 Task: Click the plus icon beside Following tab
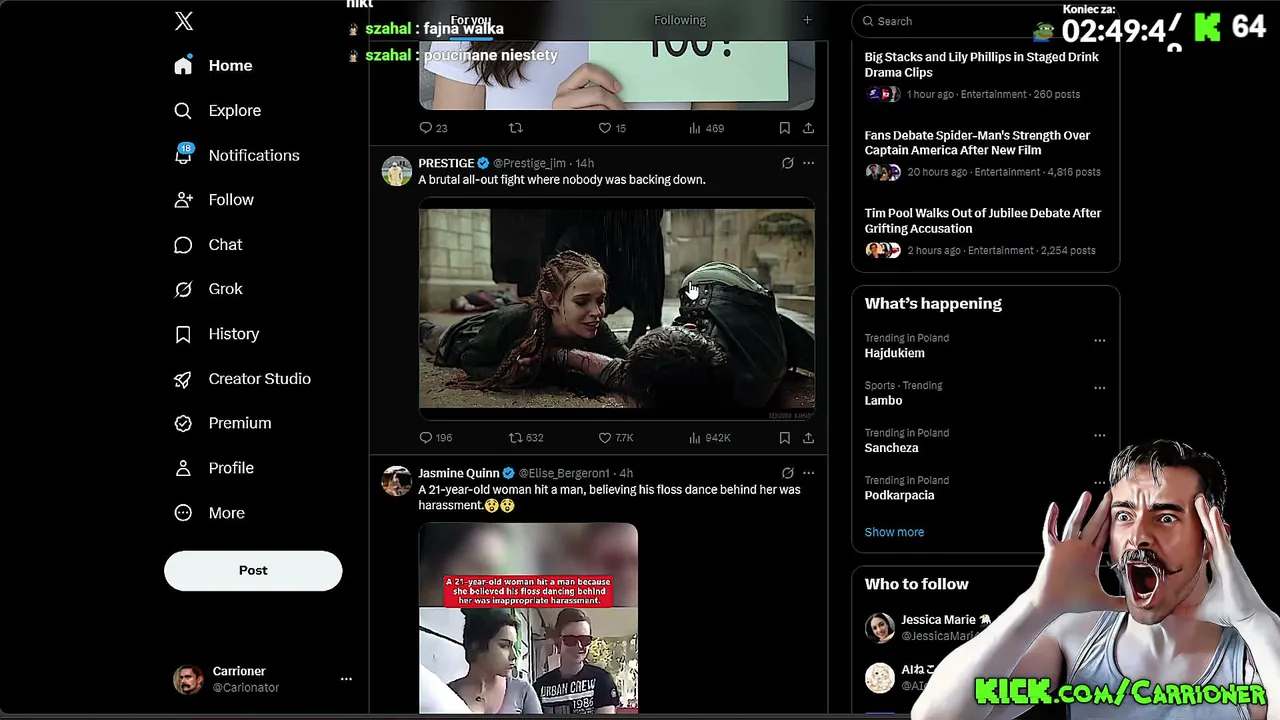click(807, 20)
